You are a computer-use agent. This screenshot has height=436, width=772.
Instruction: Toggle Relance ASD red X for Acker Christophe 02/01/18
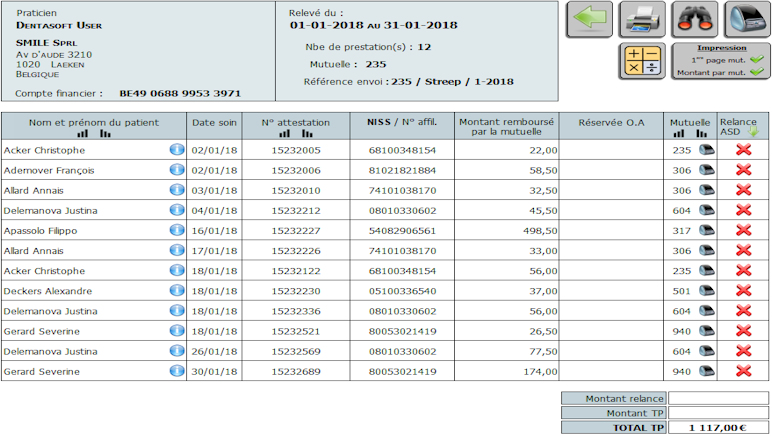[x=743, y=150]
